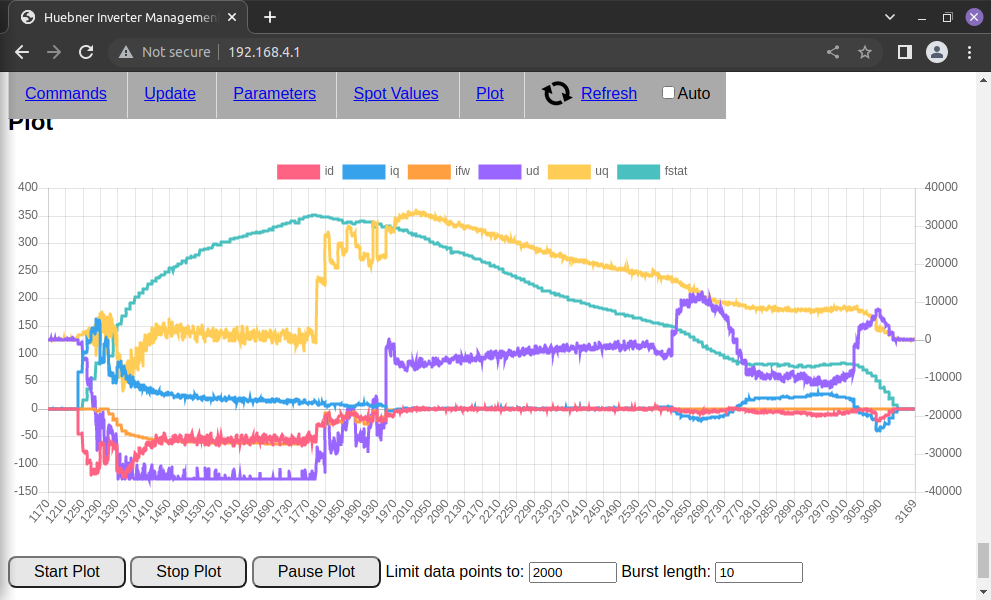
Task: Open the Chrome profile avatar
Action: click(x=936, y=52)
